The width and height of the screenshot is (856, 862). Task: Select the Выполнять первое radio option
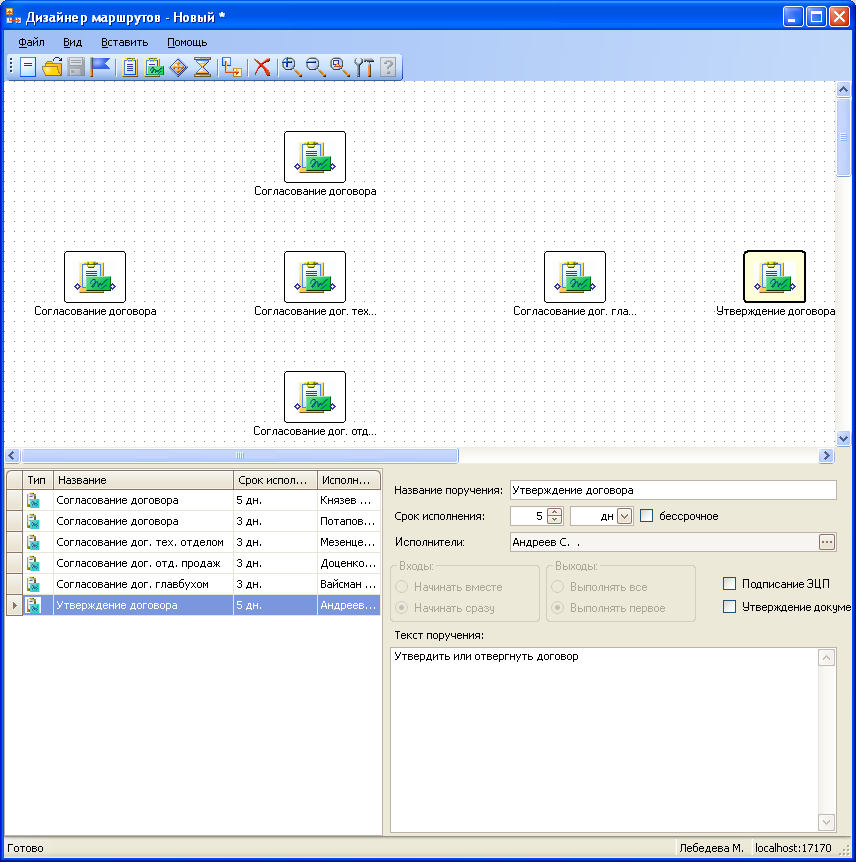click(x=557, y=607)
